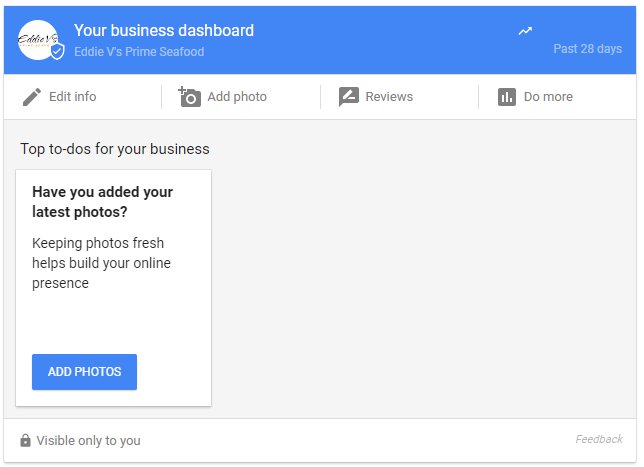Click the Visible only to you text

(88, 441)
